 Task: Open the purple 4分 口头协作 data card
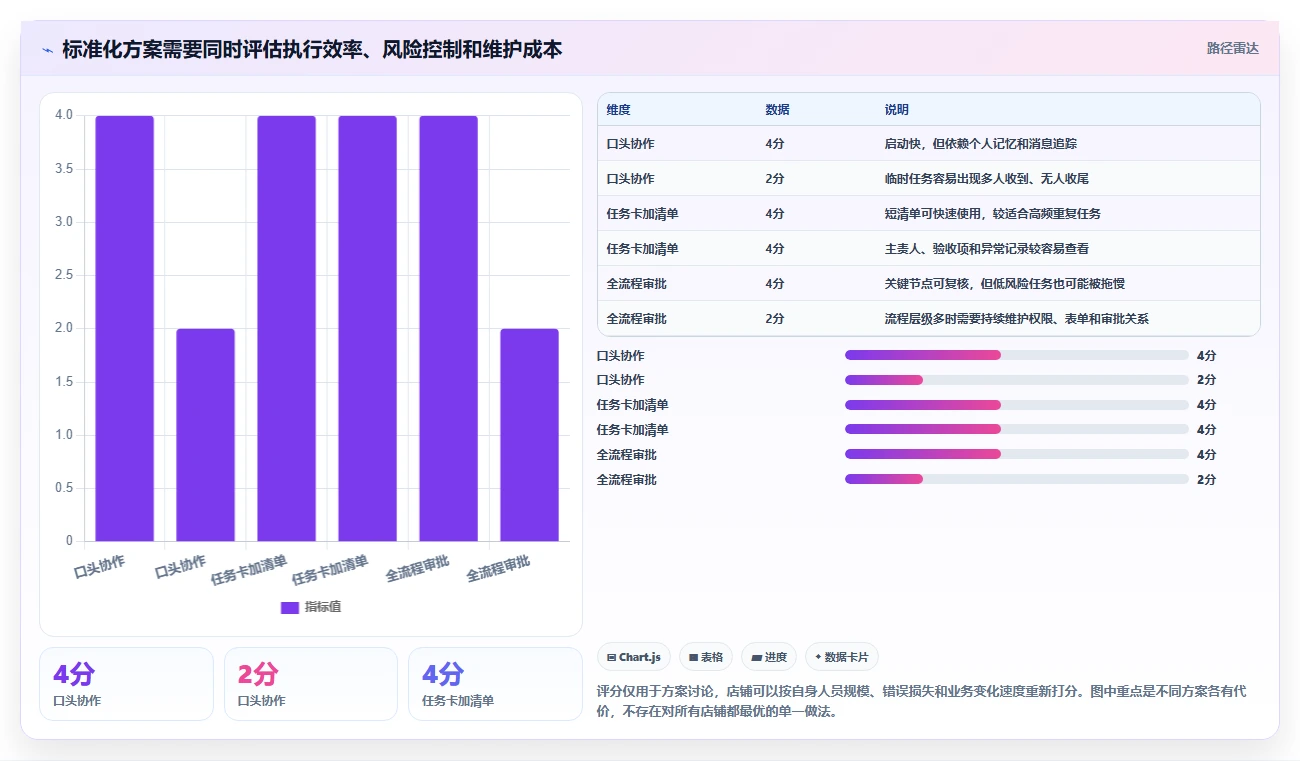[x=126, y=684]
